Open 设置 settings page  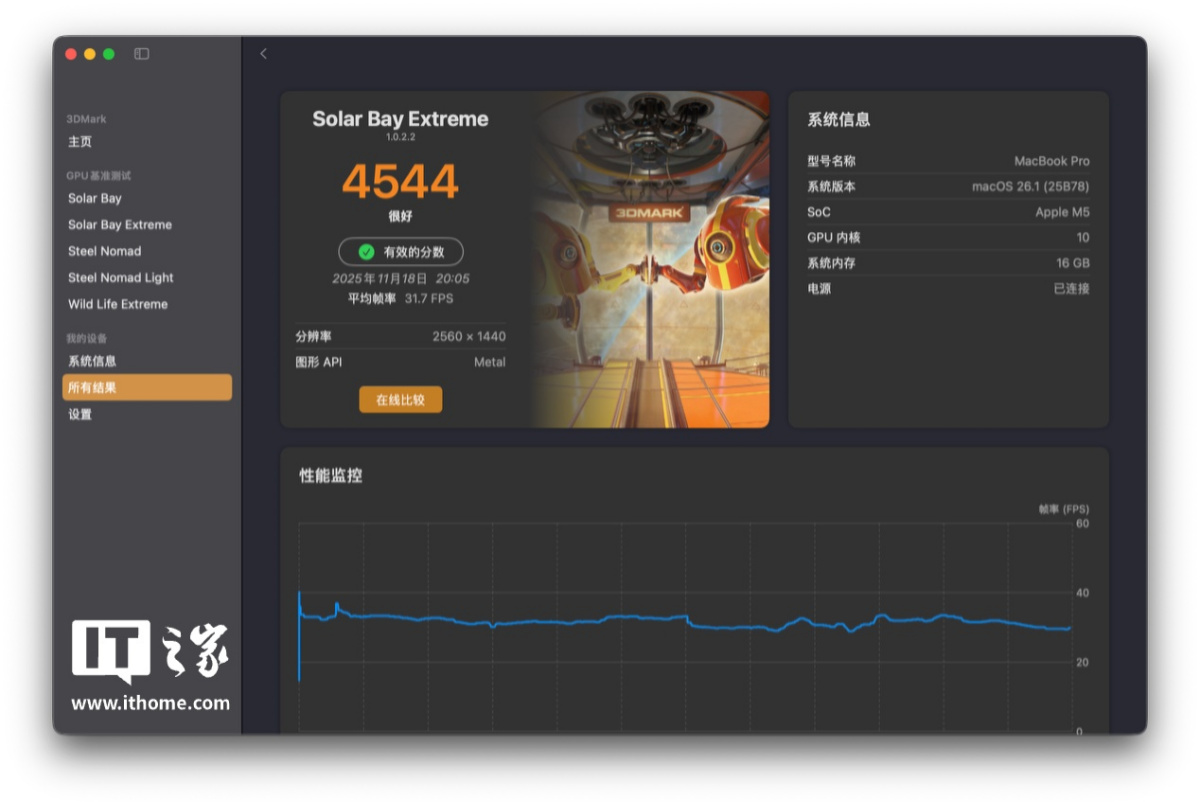pos(80,414)
